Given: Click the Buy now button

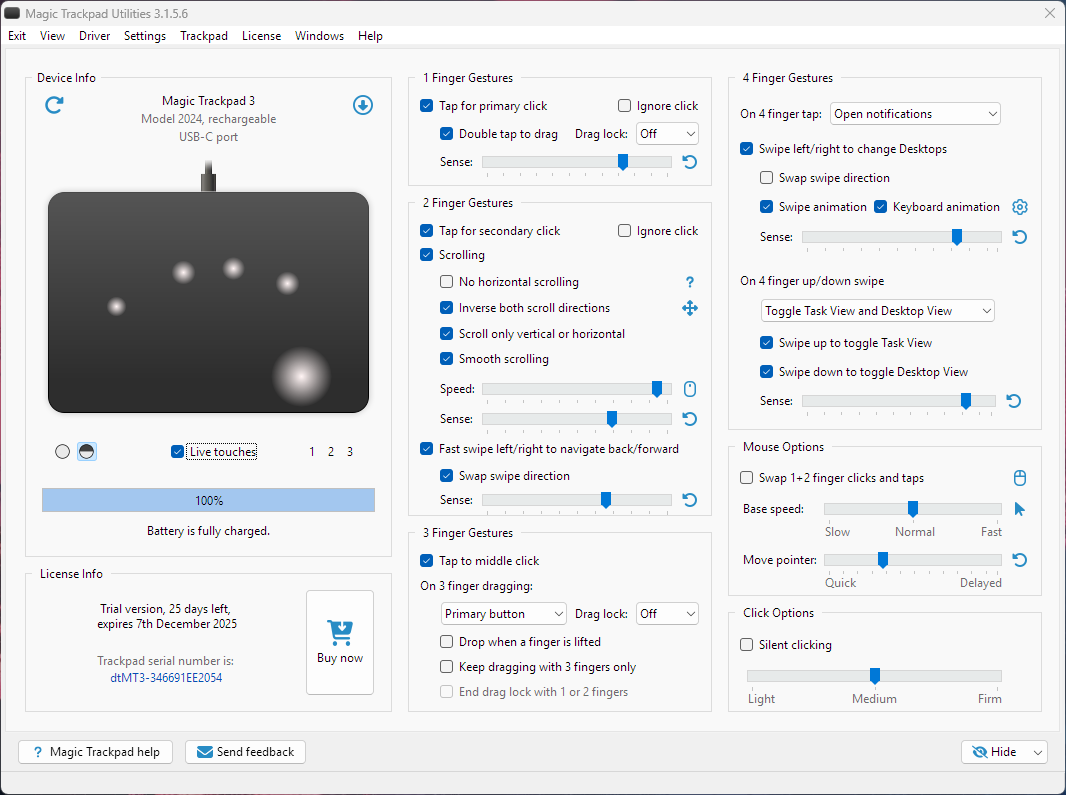Looking at the screenshot, I should tap(340, 642).
